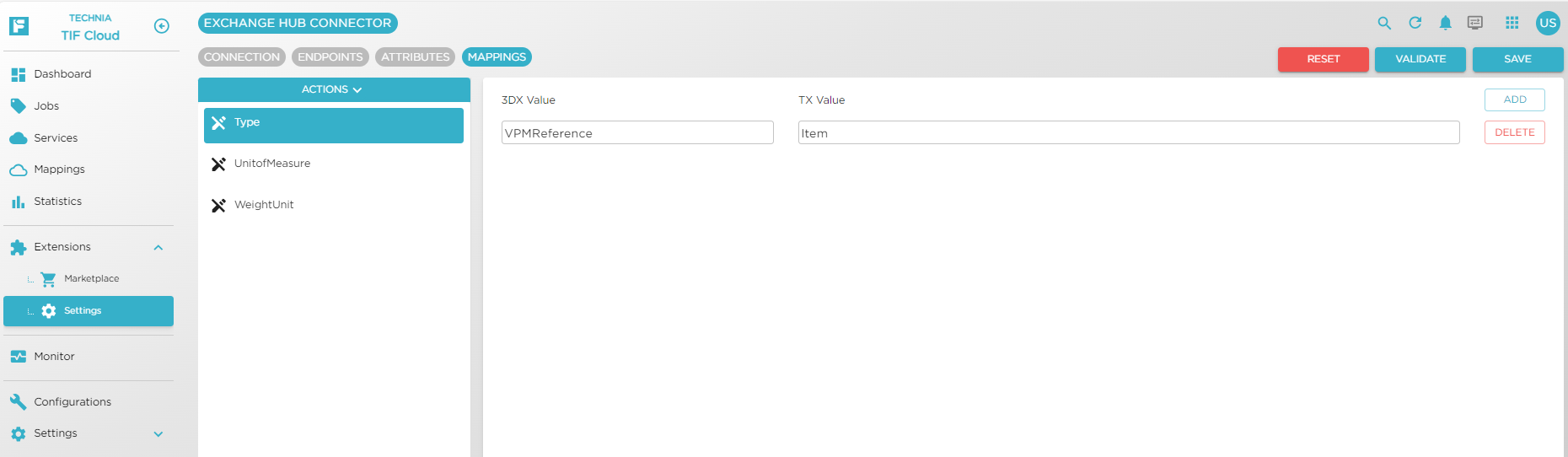The width and height of the screenshot is (1568, 457).
Task: Click the VALIDATE button
Action: 1420,59
